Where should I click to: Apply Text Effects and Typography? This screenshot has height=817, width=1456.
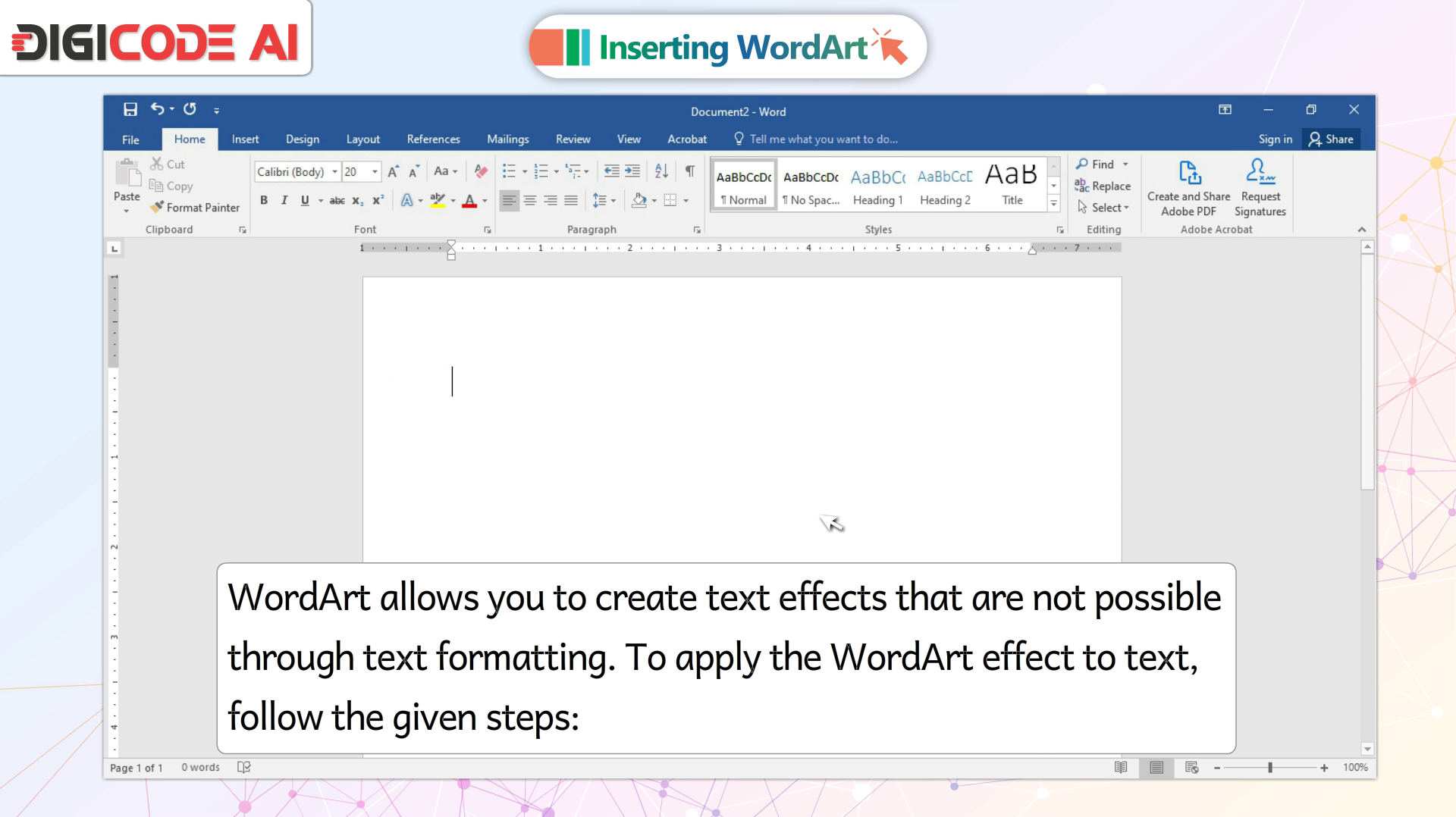(407, 201)
